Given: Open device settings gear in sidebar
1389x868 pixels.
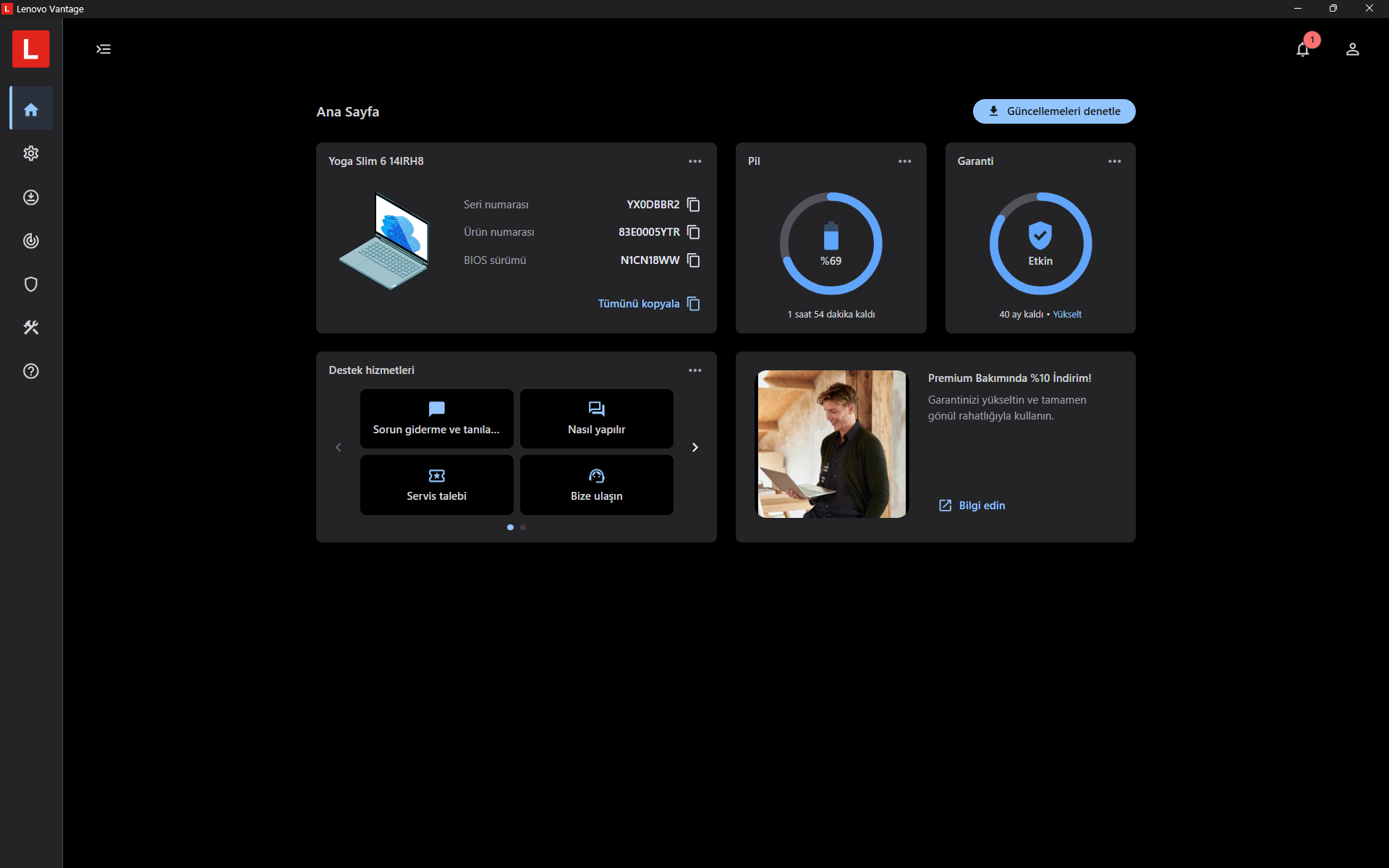Looking at the screenshot, I should [31, 153].
